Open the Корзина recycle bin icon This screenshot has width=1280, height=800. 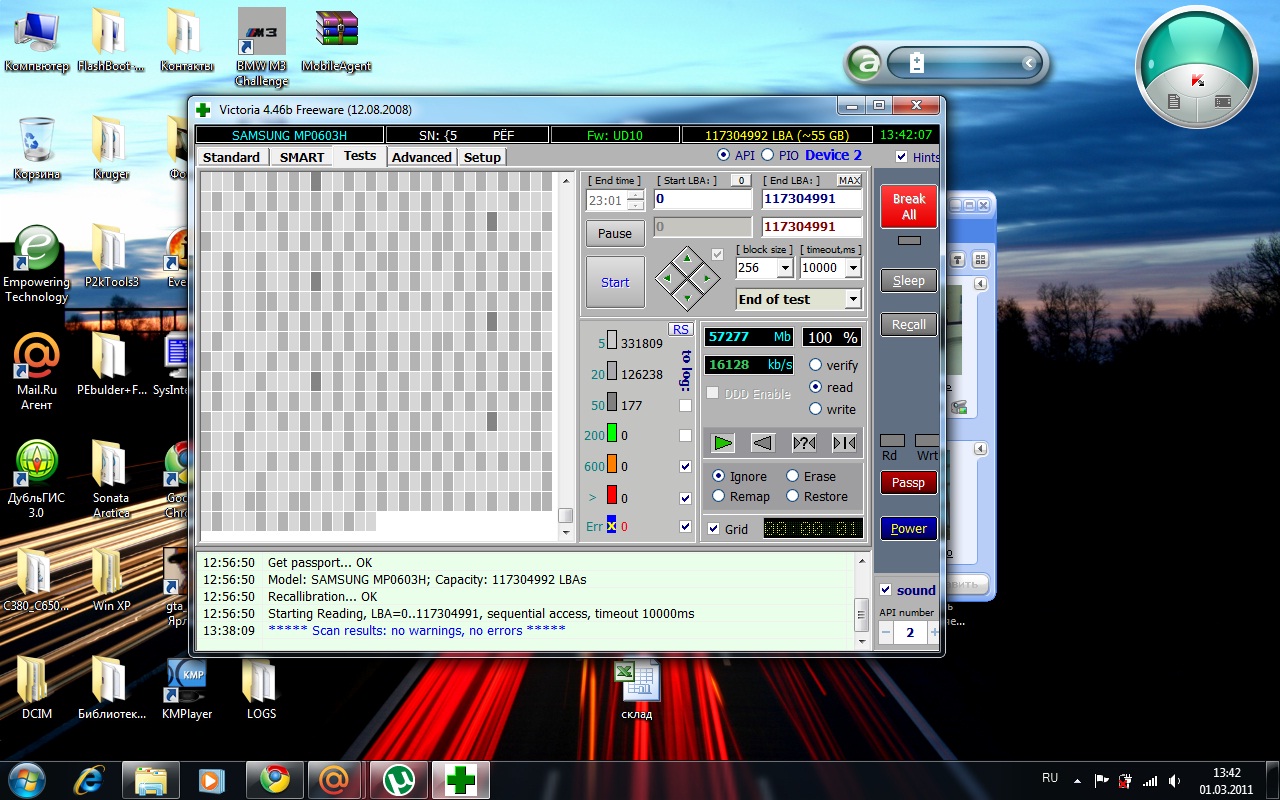tap(37, 148)
